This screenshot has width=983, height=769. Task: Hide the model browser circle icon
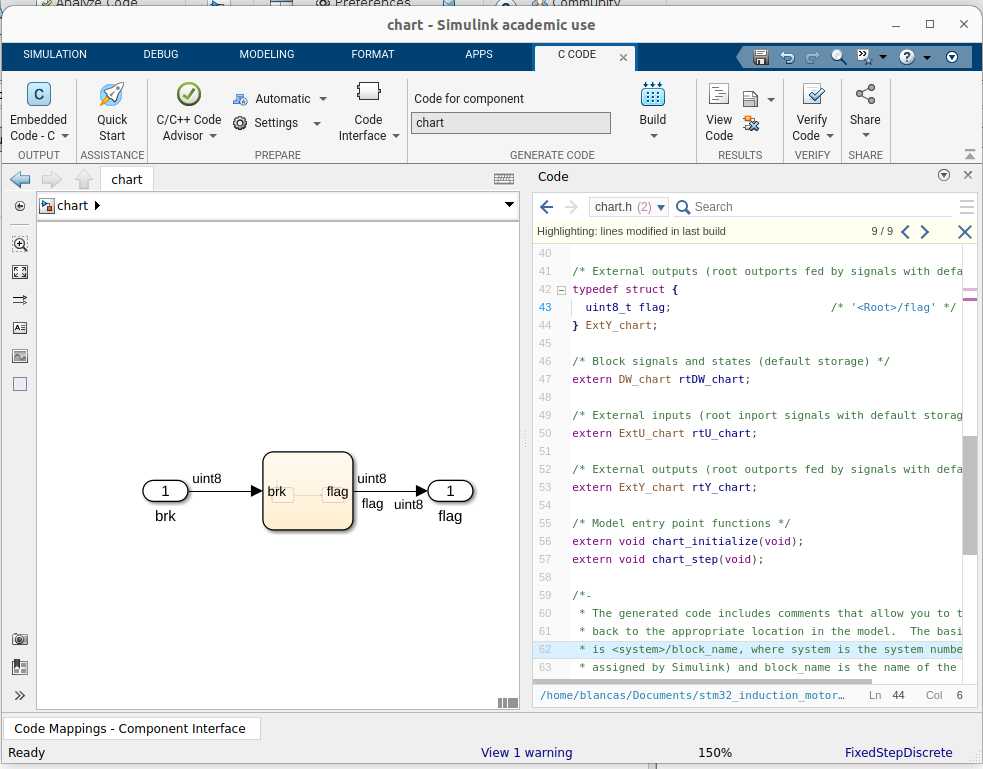tap(20, 206)
